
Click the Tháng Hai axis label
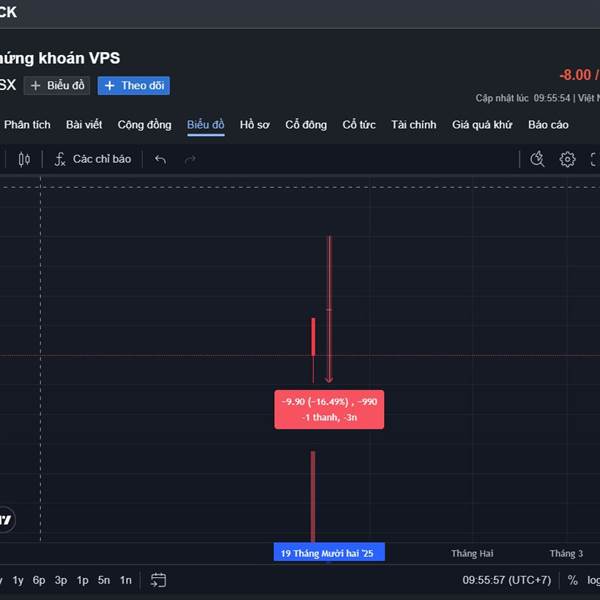[x=472, y=553]
